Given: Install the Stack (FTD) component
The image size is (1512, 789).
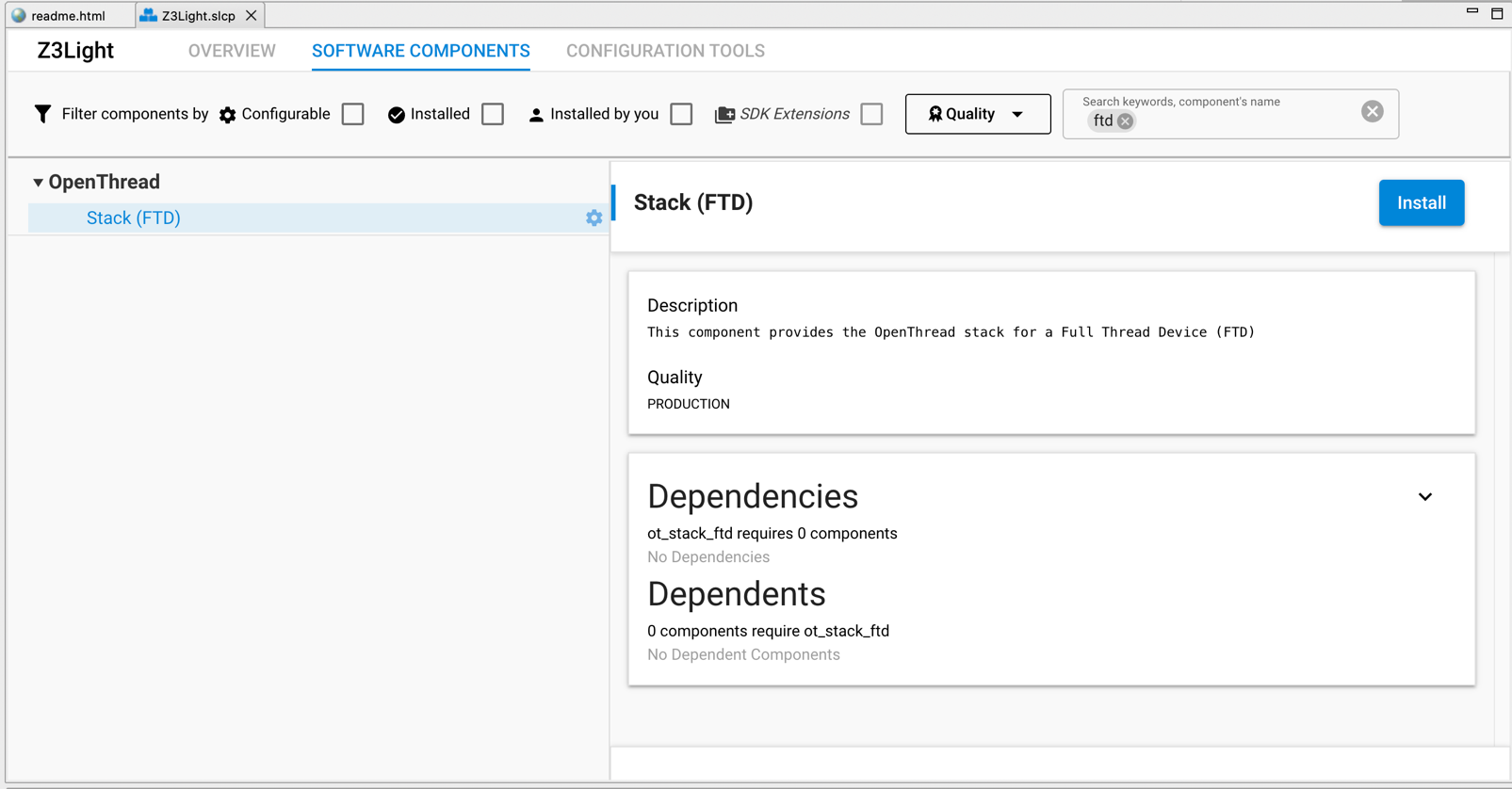Looking at the screenshot, I should pos(1421,202).
